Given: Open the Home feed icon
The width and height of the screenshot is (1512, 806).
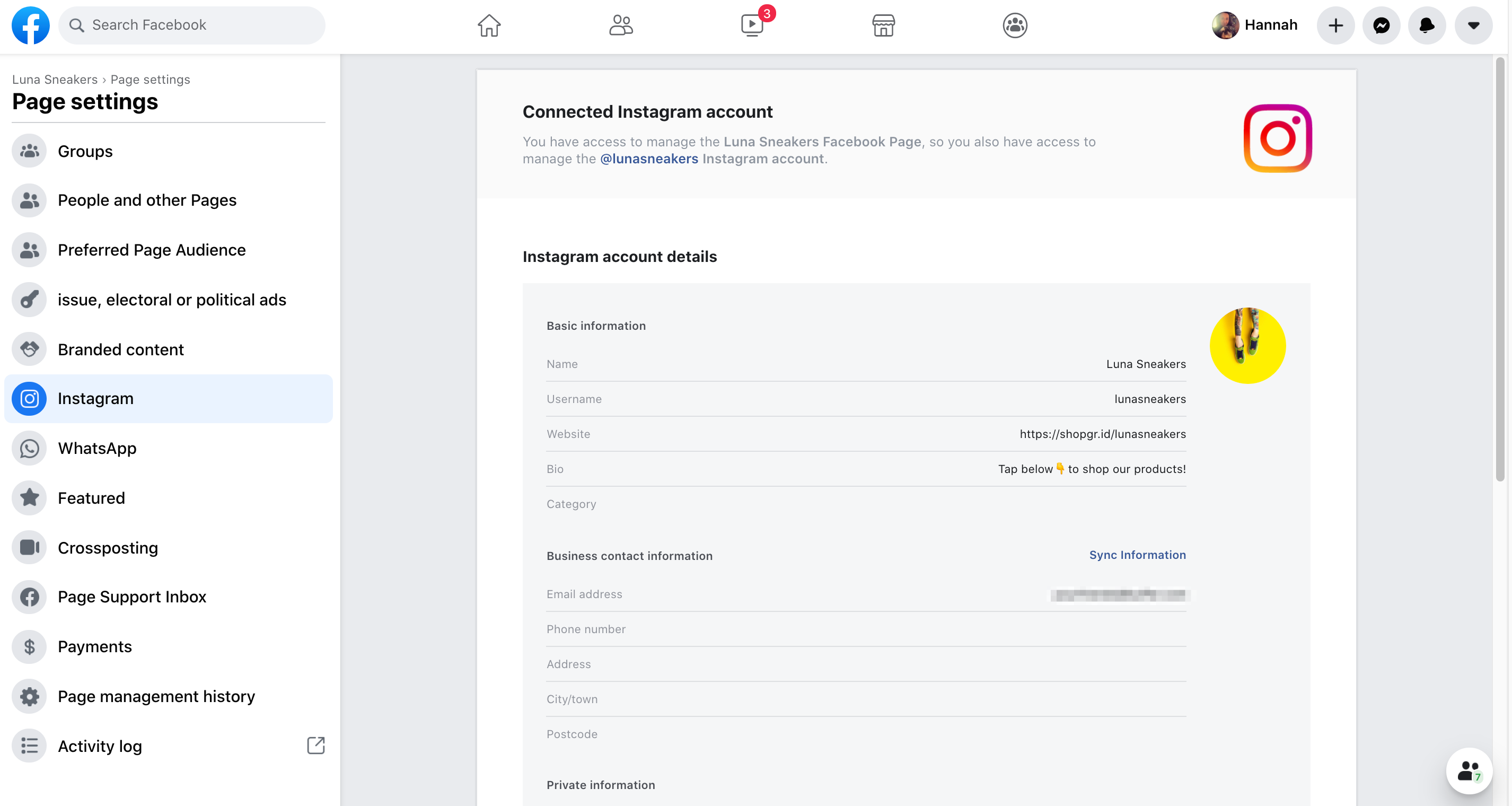Looking at the screenshot, I should click(488, 25).
